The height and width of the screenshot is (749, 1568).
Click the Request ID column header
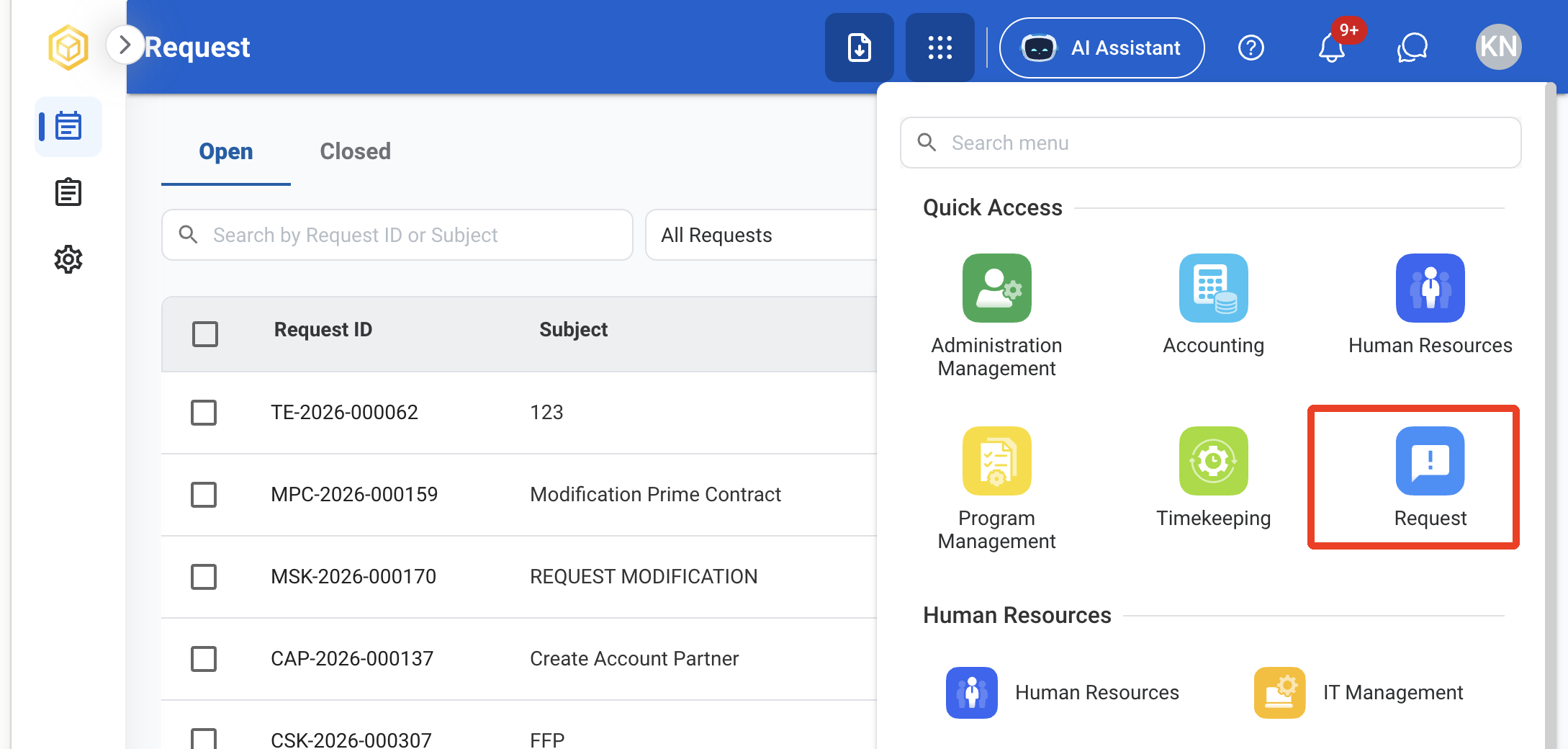tap(323, 330)
